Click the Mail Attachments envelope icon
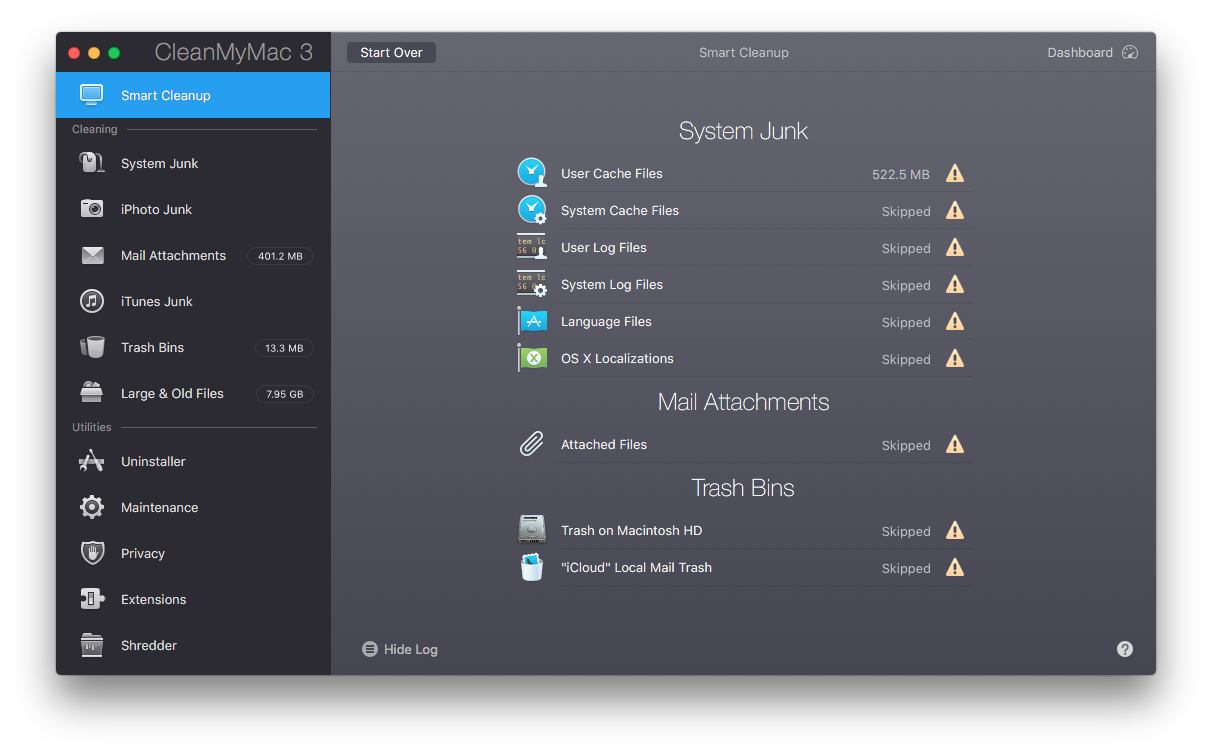Image resolution: width=1212 pixels, height=755 pixels. coord(92,255)
